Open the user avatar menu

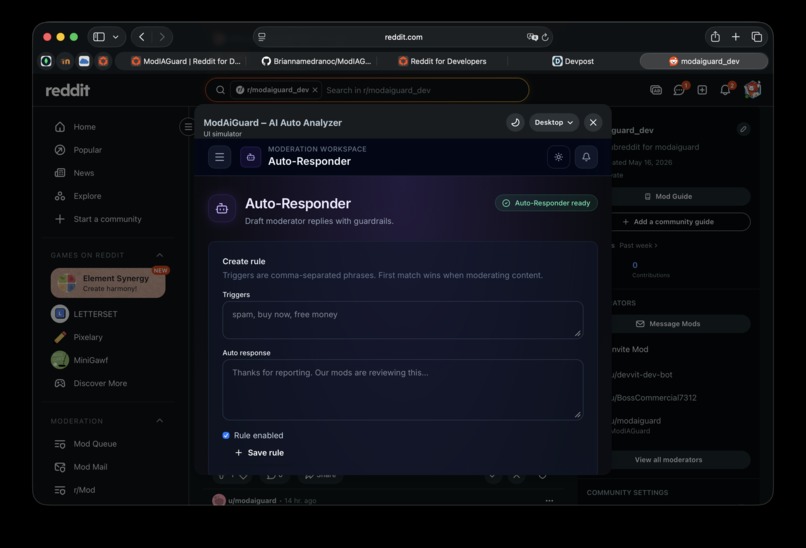(753, 89)
